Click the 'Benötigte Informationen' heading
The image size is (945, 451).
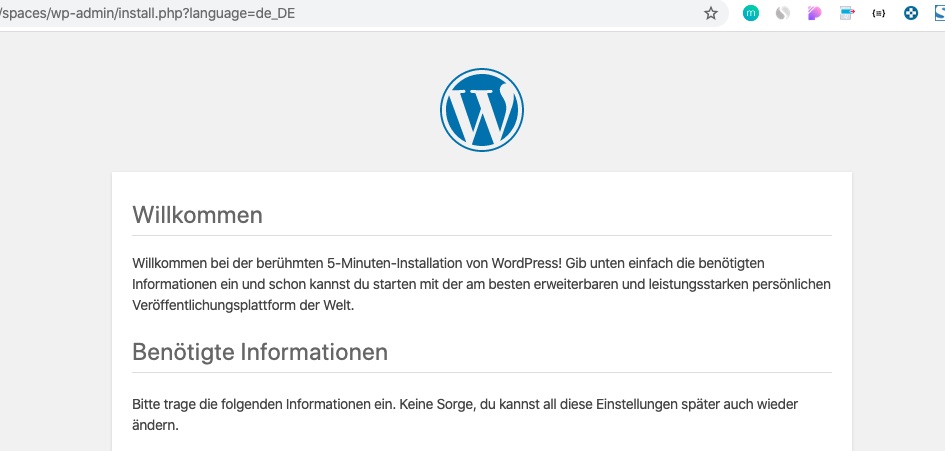[260, 352]
